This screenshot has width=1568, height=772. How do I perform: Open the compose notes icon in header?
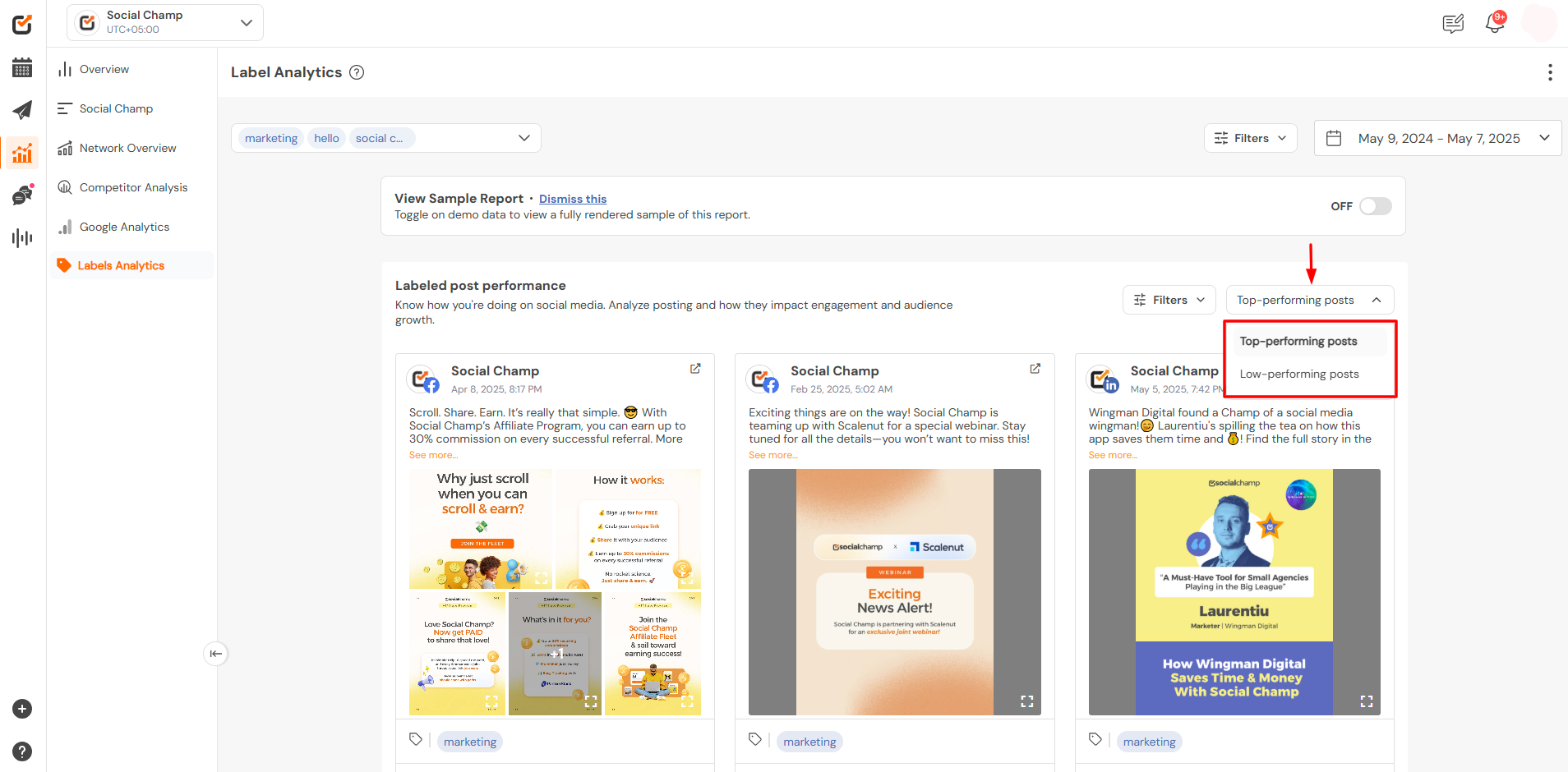point(1453,24)
